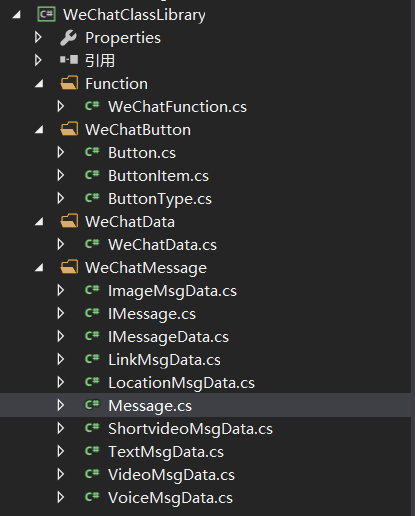Expand the LocationMsgData.cs node
Image resolution: width=415 pixels, height=516 pixels.
(x=61, y=382)
